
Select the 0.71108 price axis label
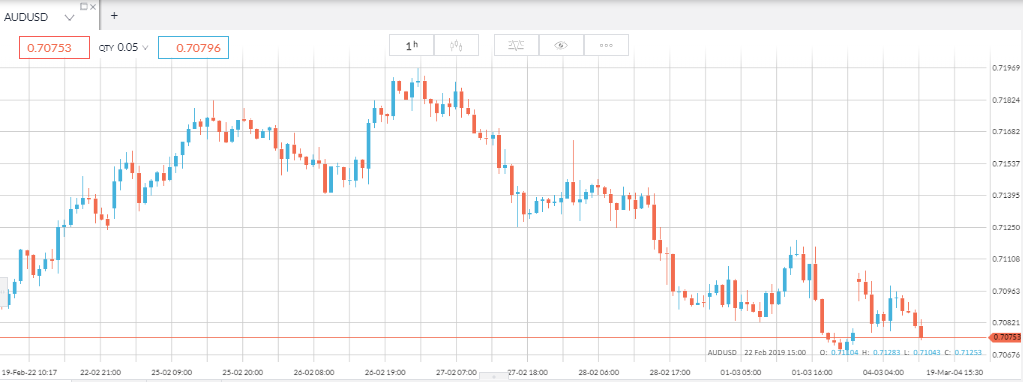pyautogui.click(x=1005, y=259)
